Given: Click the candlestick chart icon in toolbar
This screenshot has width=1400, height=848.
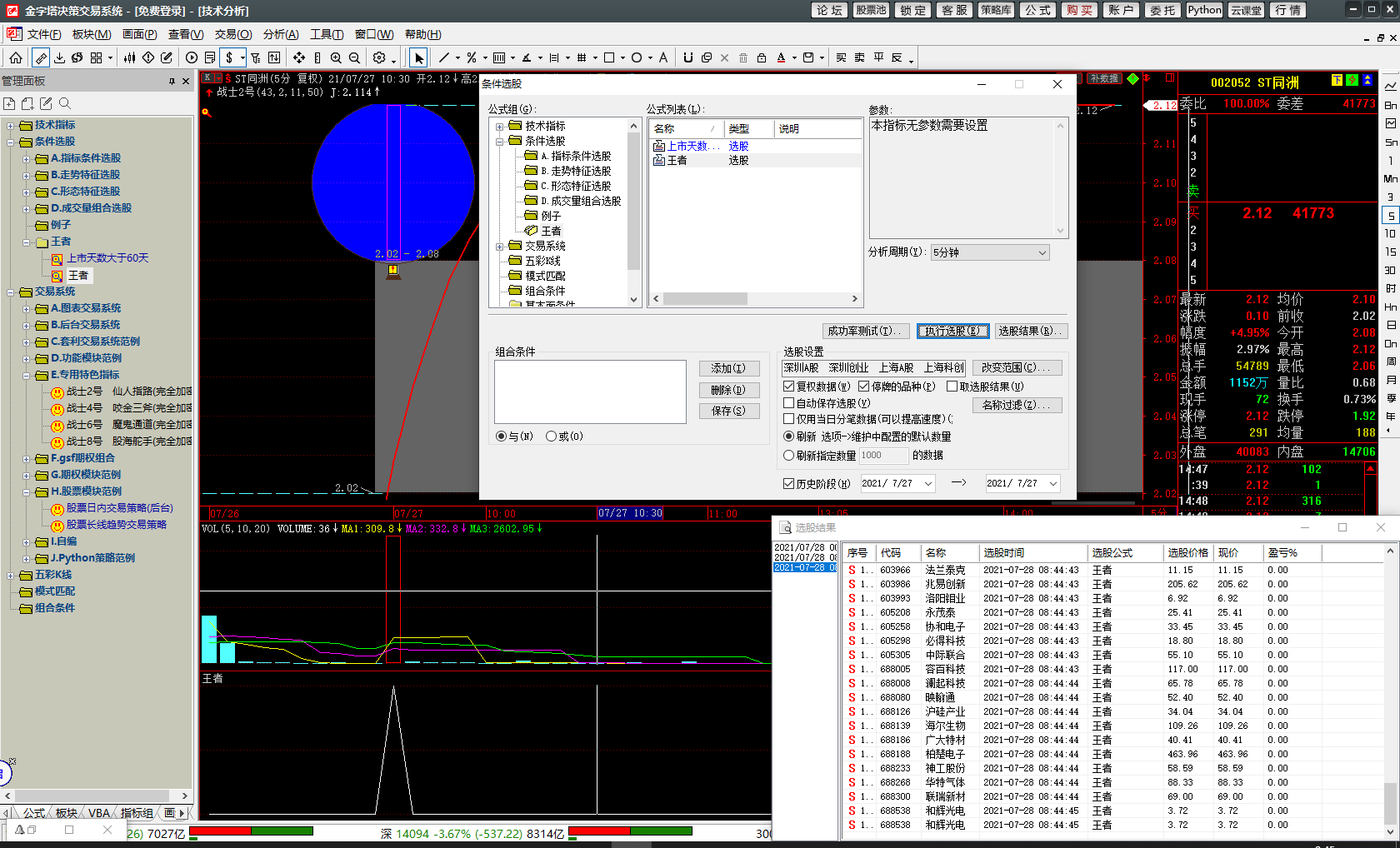Looking at the screenshot, I should pos(129,57).
